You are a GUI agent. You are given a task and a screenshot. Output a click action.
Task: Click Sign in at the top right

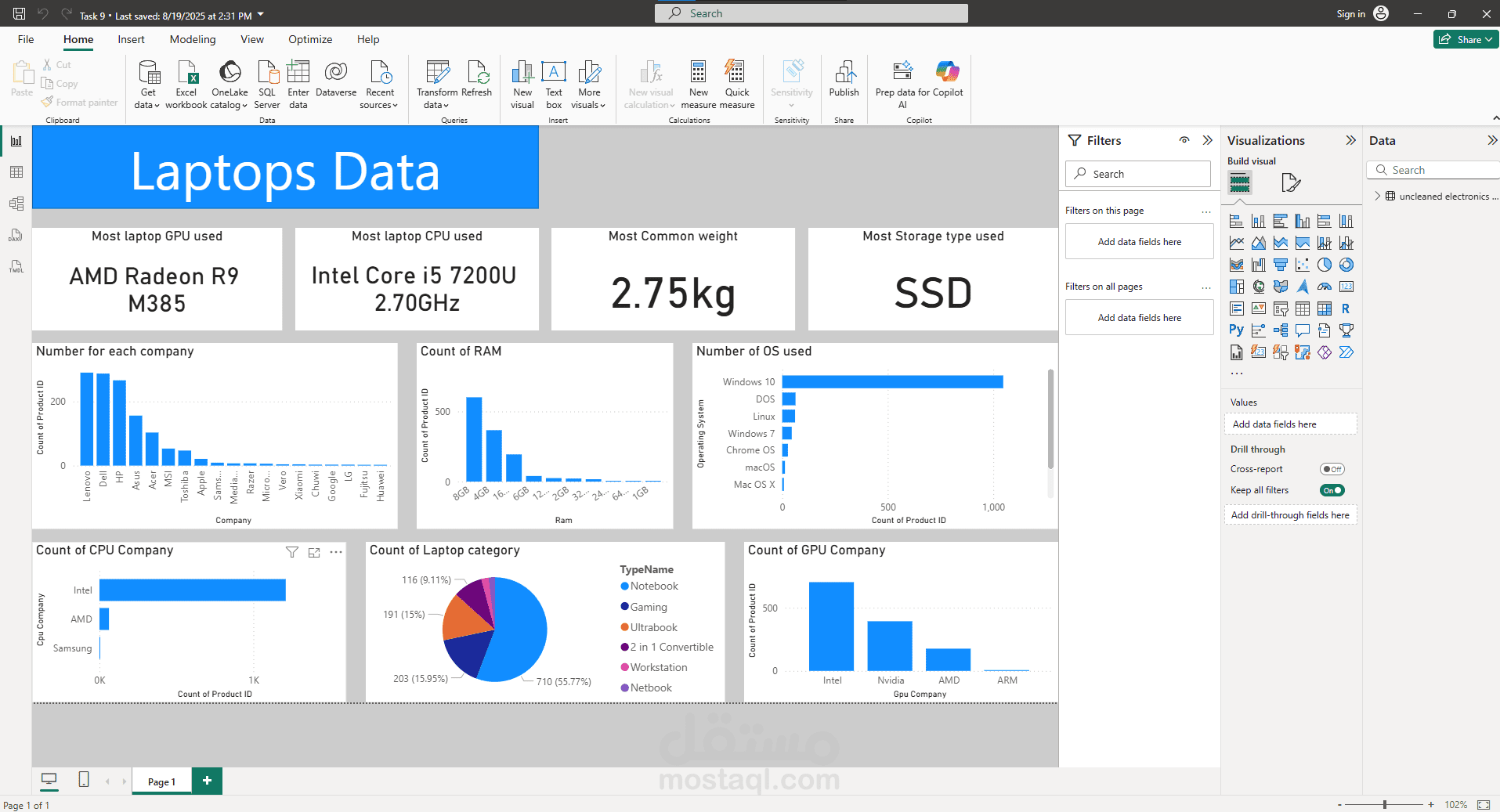click(1350, 13)
